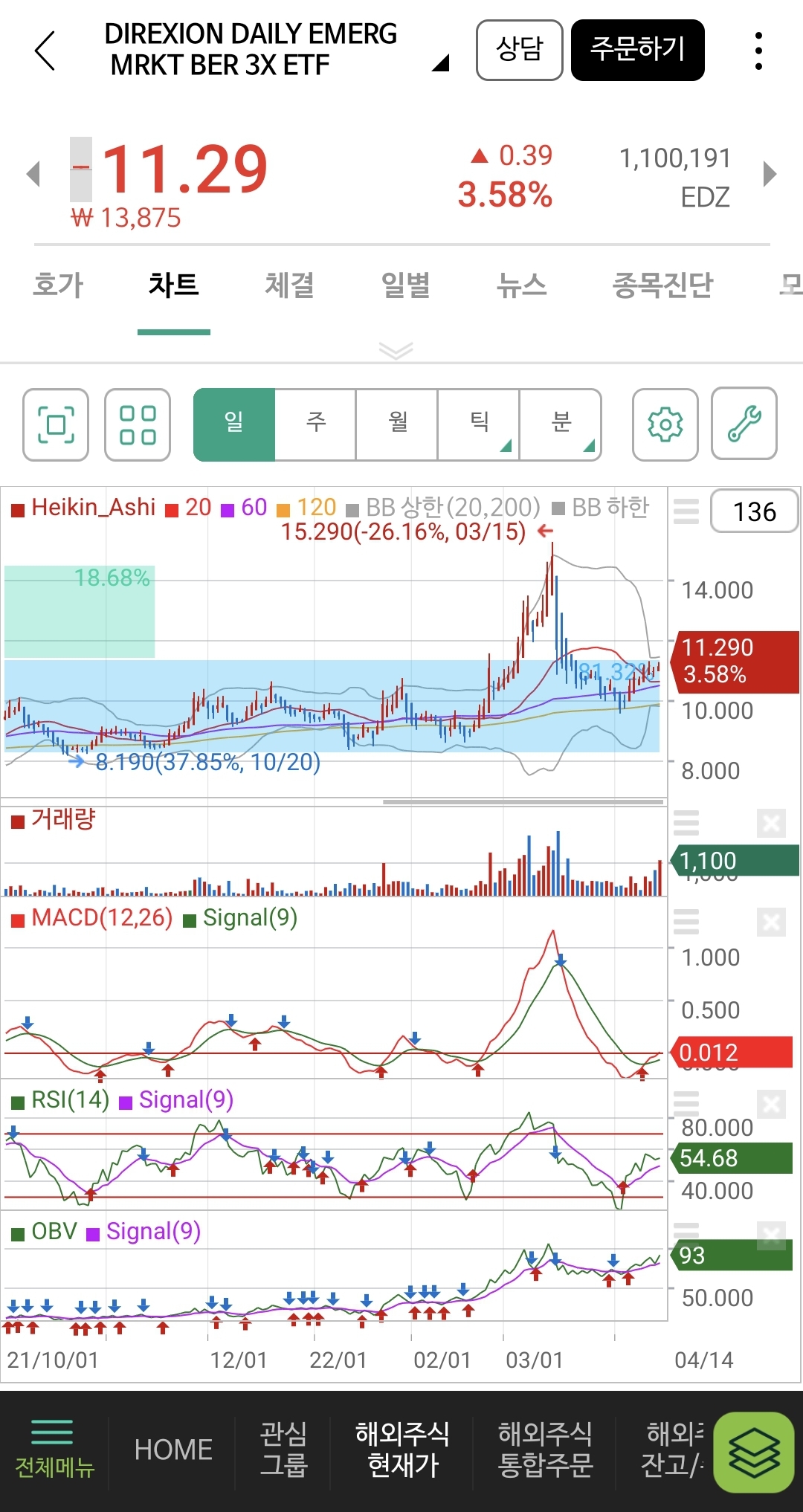Screen dimensions: 803x1512
Task: Open the multi-chart grid layout icon
Action: click(x=138, y=424)
